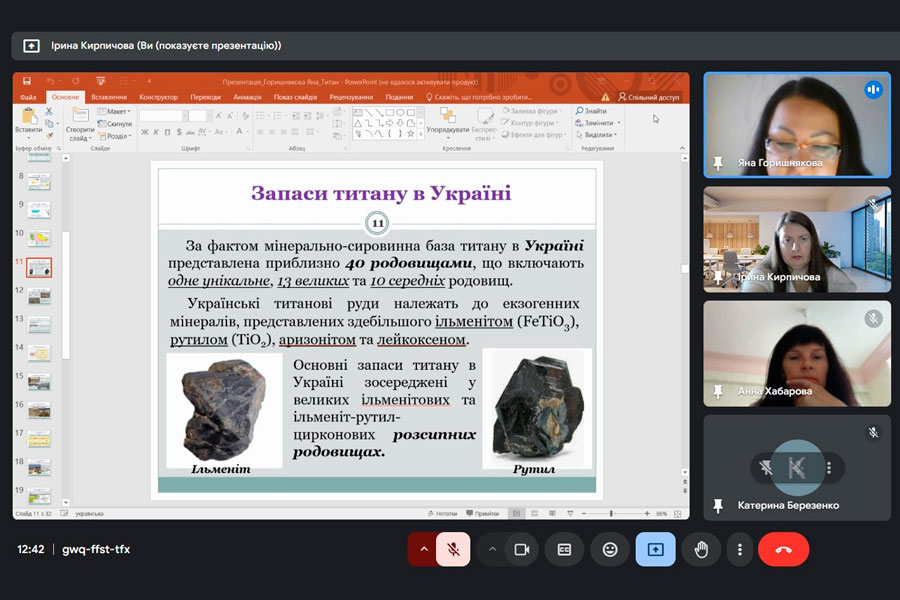This screenshot has height=600, width=900.
Task: Turn on closed captions
Action: click(565, 549)
